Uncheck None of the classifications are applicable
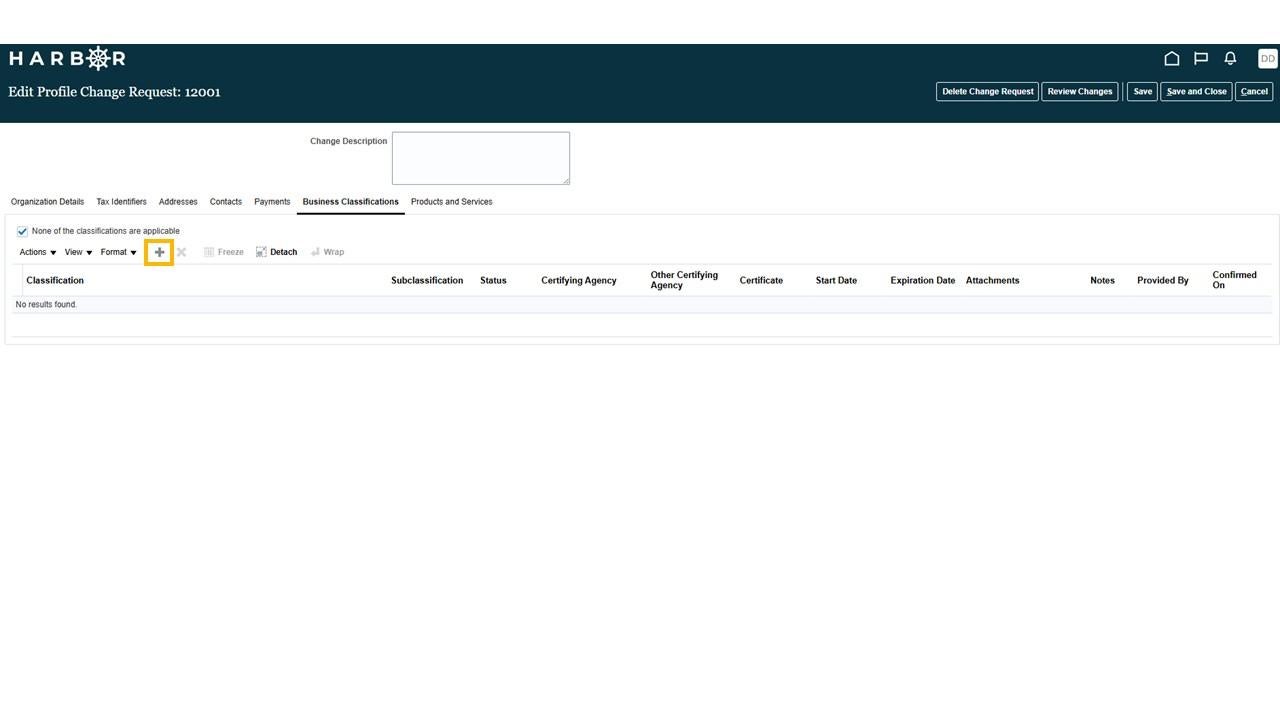The image size is (1280, 720). [x=22, y=231]
